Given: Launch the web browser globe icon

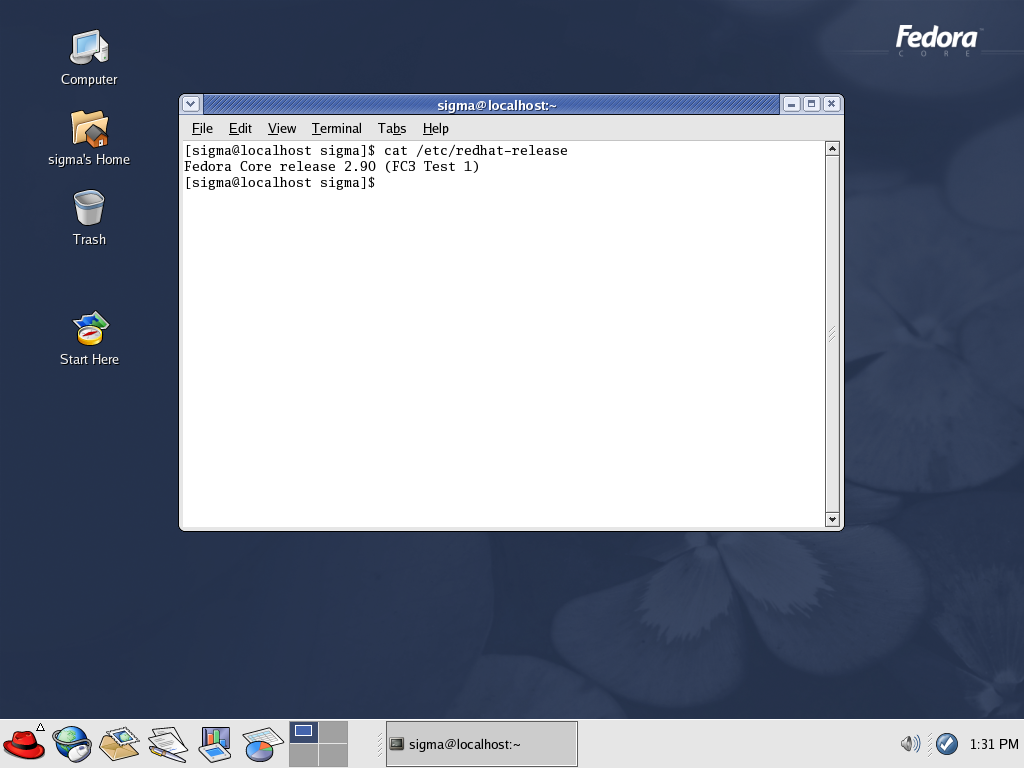Looking at the screenshot, I should pos(71,744).
